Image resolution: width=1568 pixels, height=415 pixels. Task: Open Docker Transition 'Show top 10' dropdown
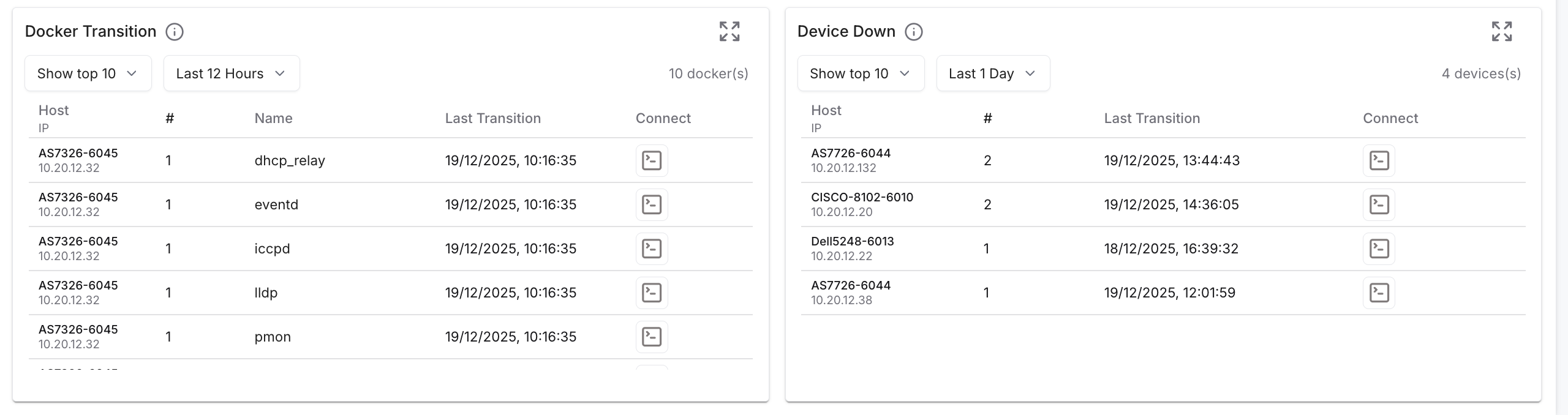88,73
